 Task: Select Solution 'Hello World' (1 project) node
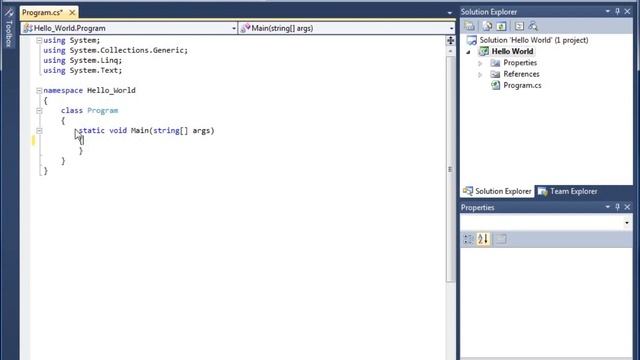pyautogui.click(x=533, y=40)
